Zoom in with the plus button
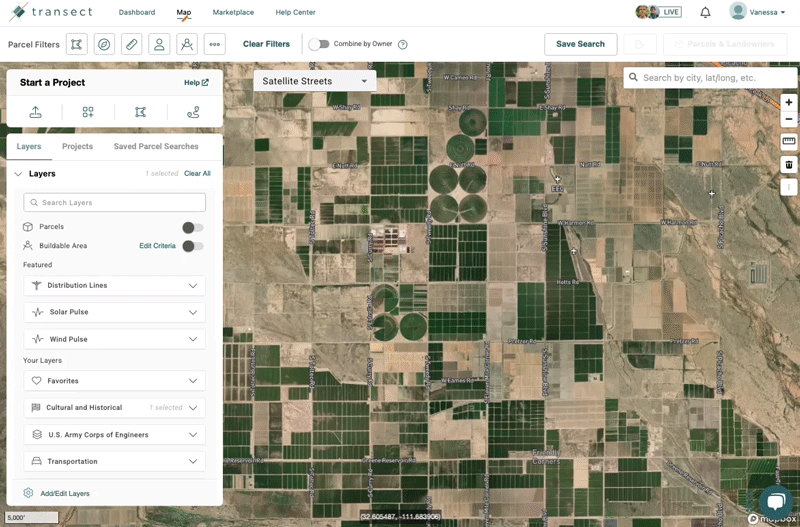The height and width of the screenshot is (527, 800). click(788, 102)
